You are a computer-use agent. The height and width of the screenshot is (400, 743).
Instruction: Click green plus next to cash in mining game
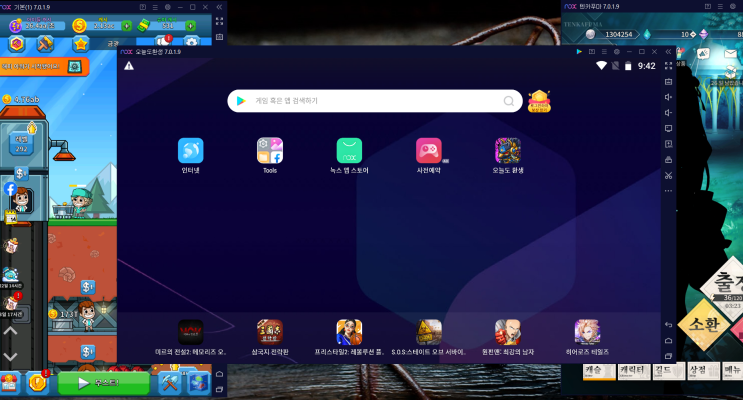point(127,26)
